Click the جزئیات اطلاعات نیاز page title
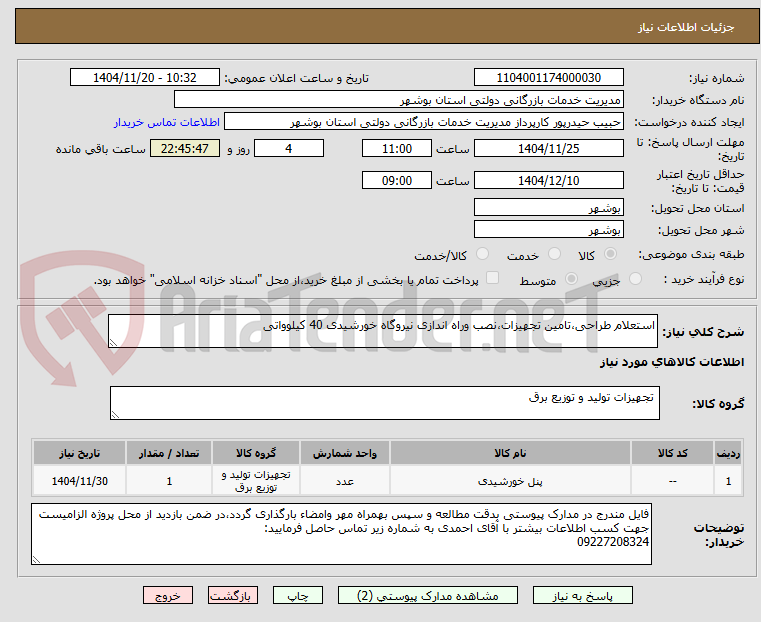Image resolution: width=761 pixels, height=622 pixels. [x=686, y=27]
